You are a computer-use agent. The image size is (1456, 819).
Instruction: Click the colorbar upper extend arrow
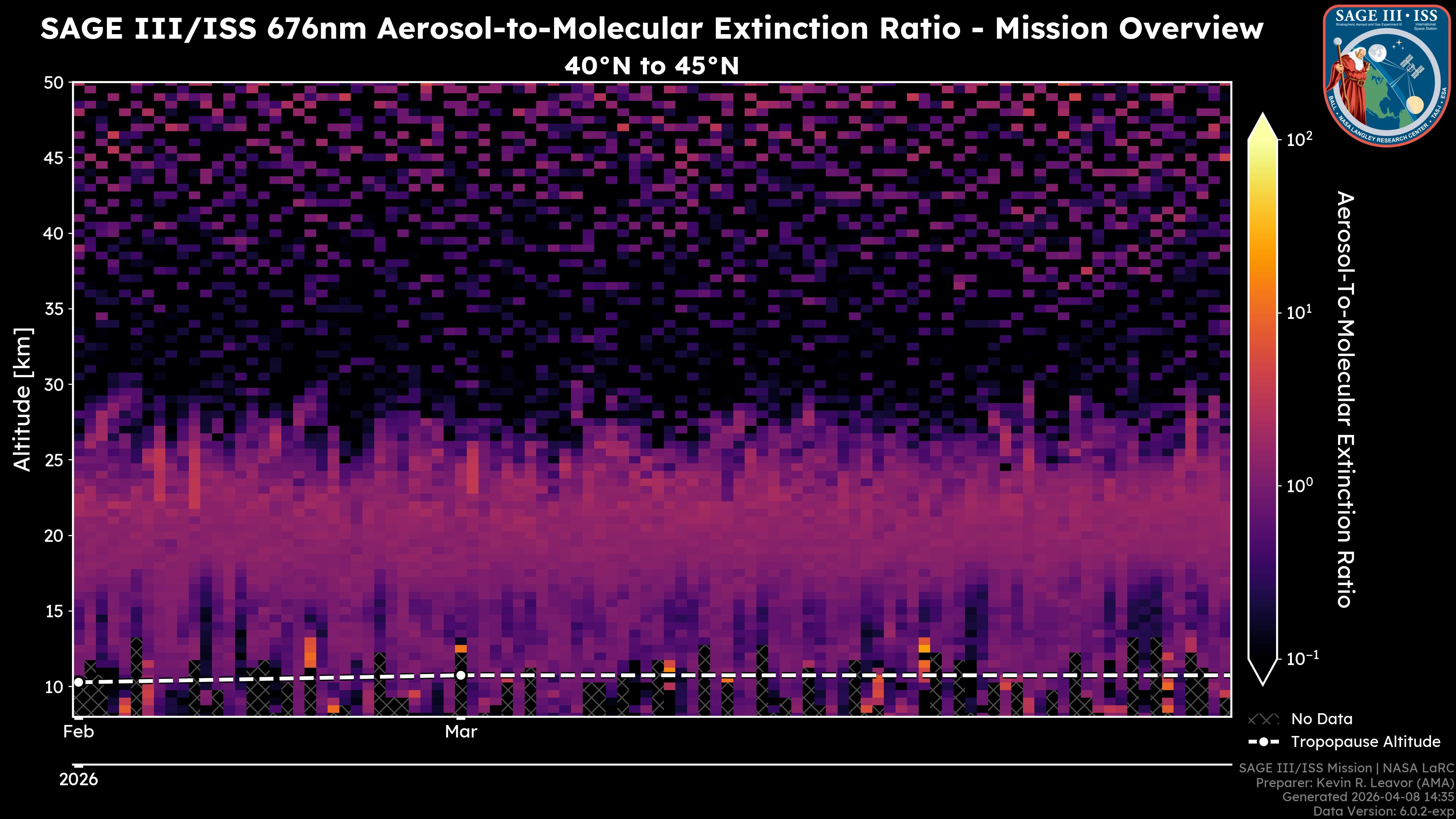click(x=1263, y=127)
